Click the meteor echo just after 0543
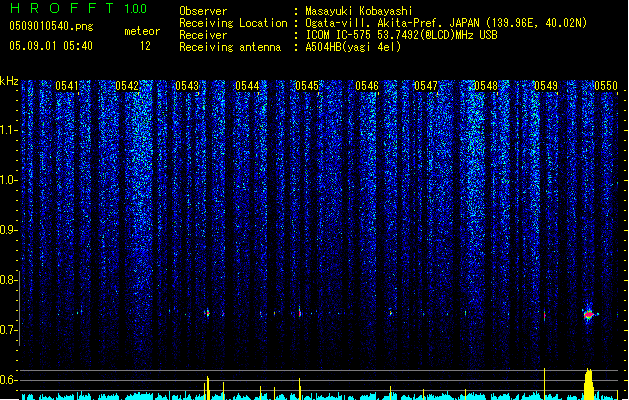This screenshot has width=629, height=400. (x=207, y=313)
